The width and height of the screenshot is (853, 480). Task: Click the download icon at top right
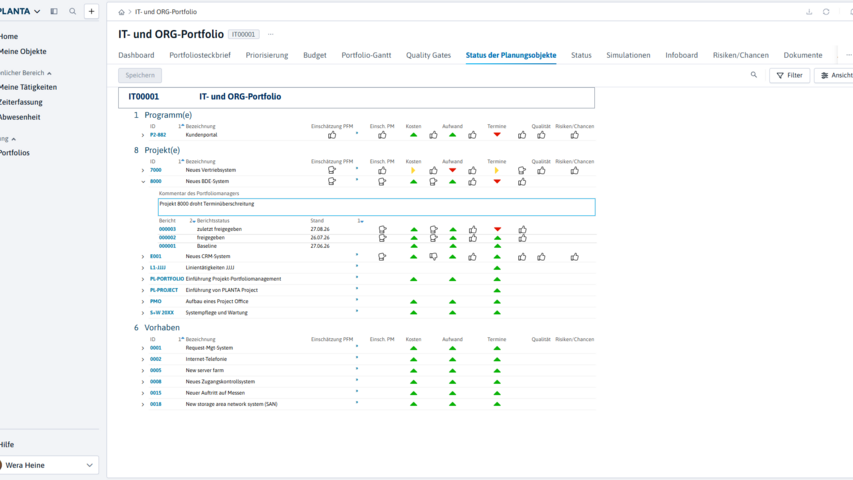coord(809,12)
